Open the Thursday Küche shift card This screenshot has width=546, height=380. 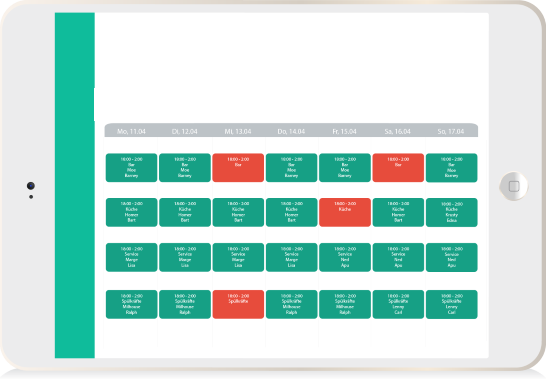coord(291,212)
